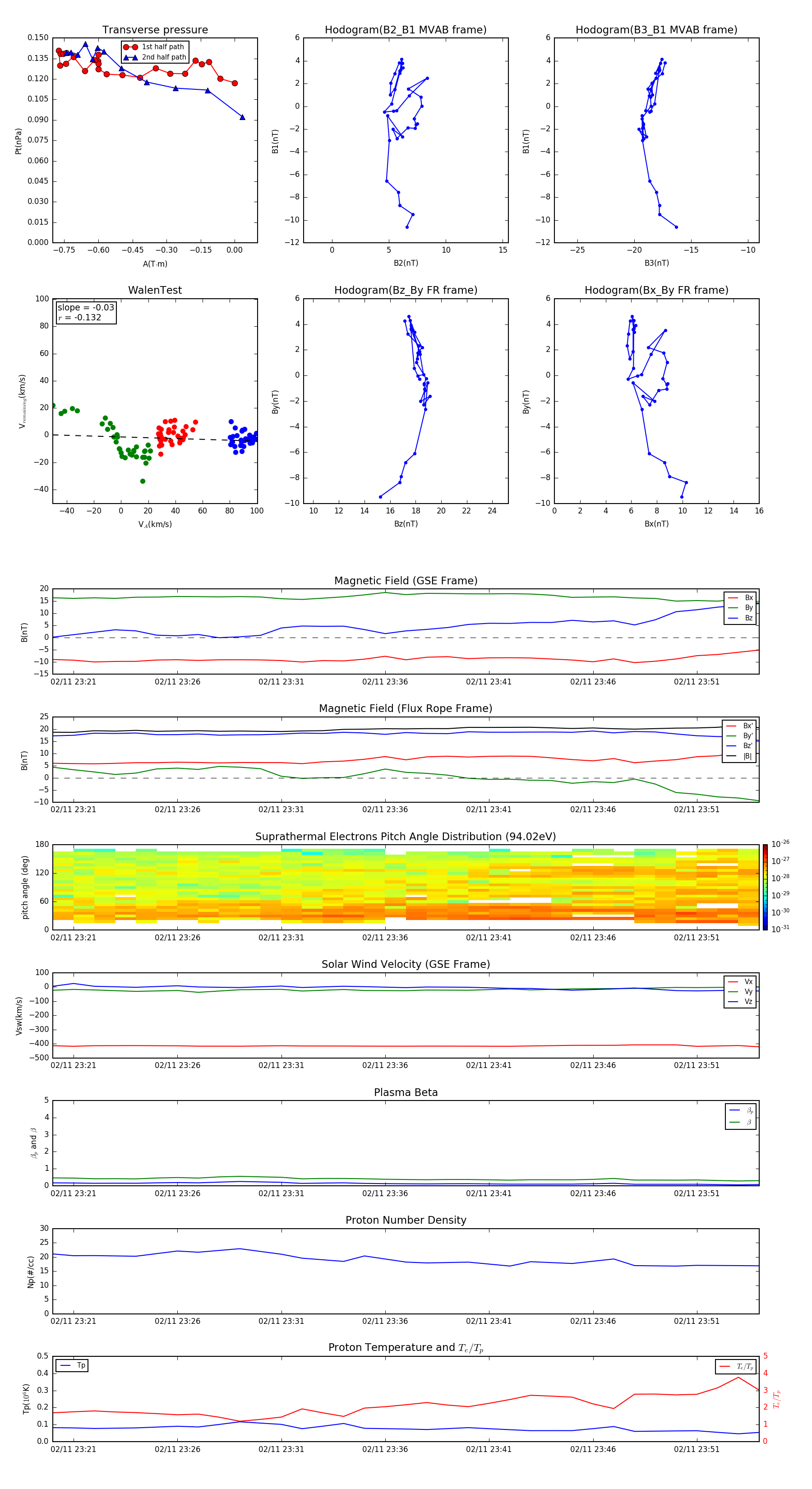Screen dimensions: 812x1489
Task: Click the '10^-31' colorbar tick label
Action: point(780,929)
